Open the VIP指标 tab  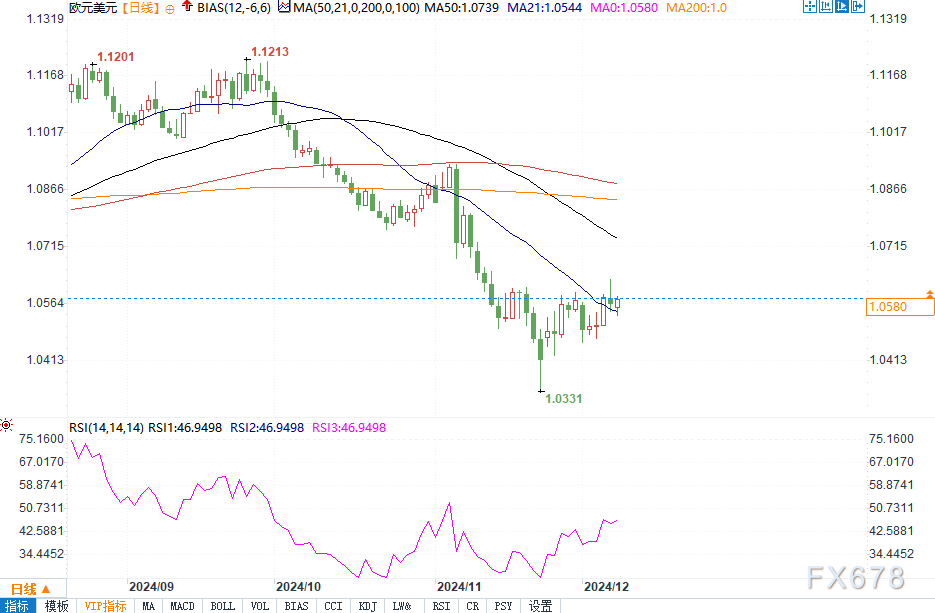106,606
